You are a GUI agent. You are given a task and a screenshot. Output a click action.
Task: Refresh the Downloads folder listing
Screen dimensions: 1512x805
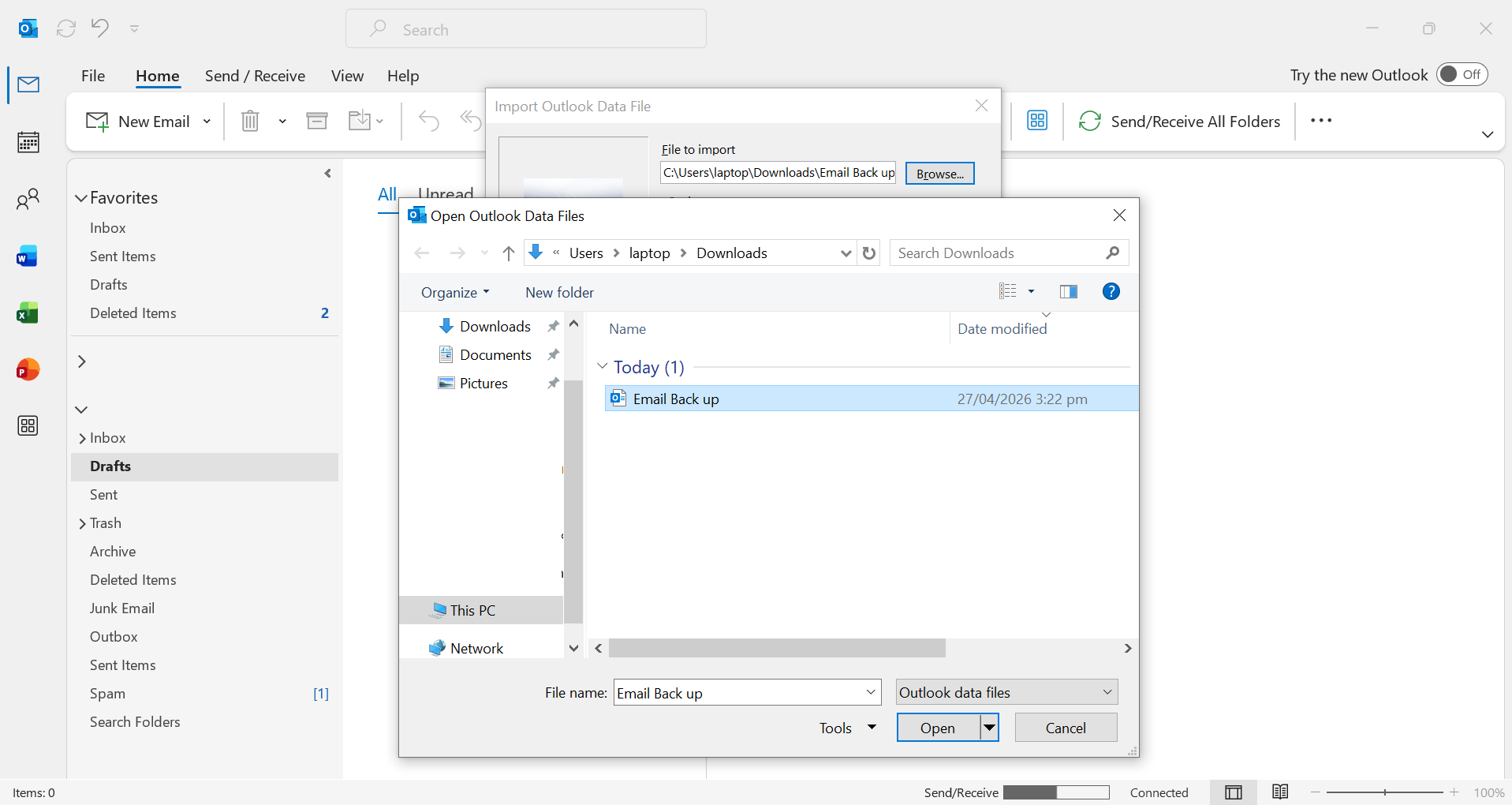tap(869, 253)
